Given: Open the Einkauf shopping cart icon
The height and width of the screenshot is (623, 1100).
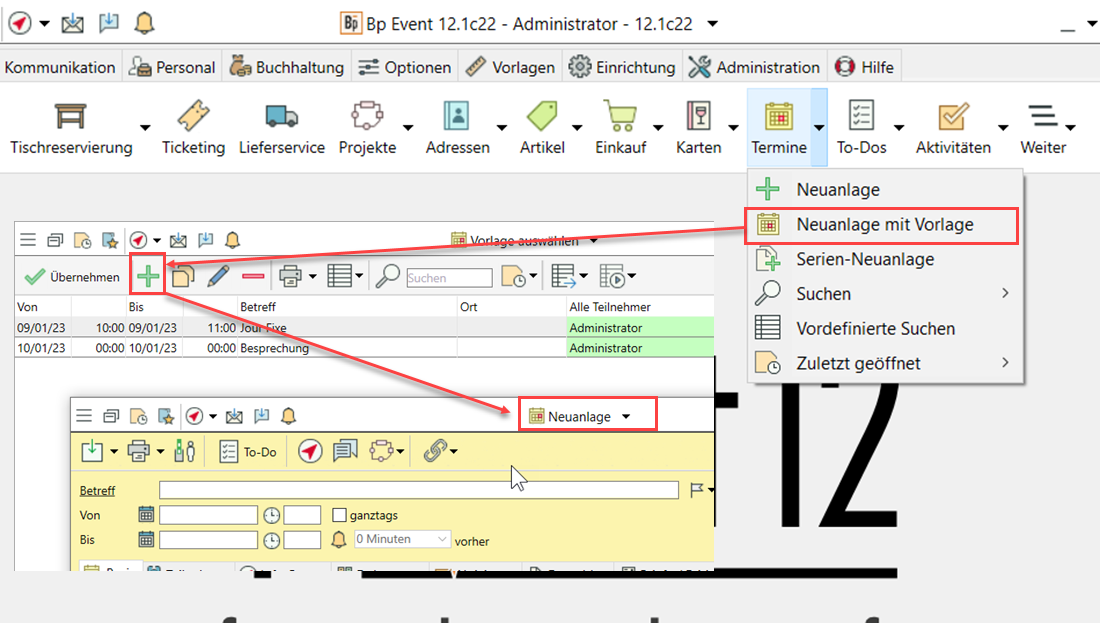Looking at the screenshot, I should pyautogui.click(x=620, y=117).
